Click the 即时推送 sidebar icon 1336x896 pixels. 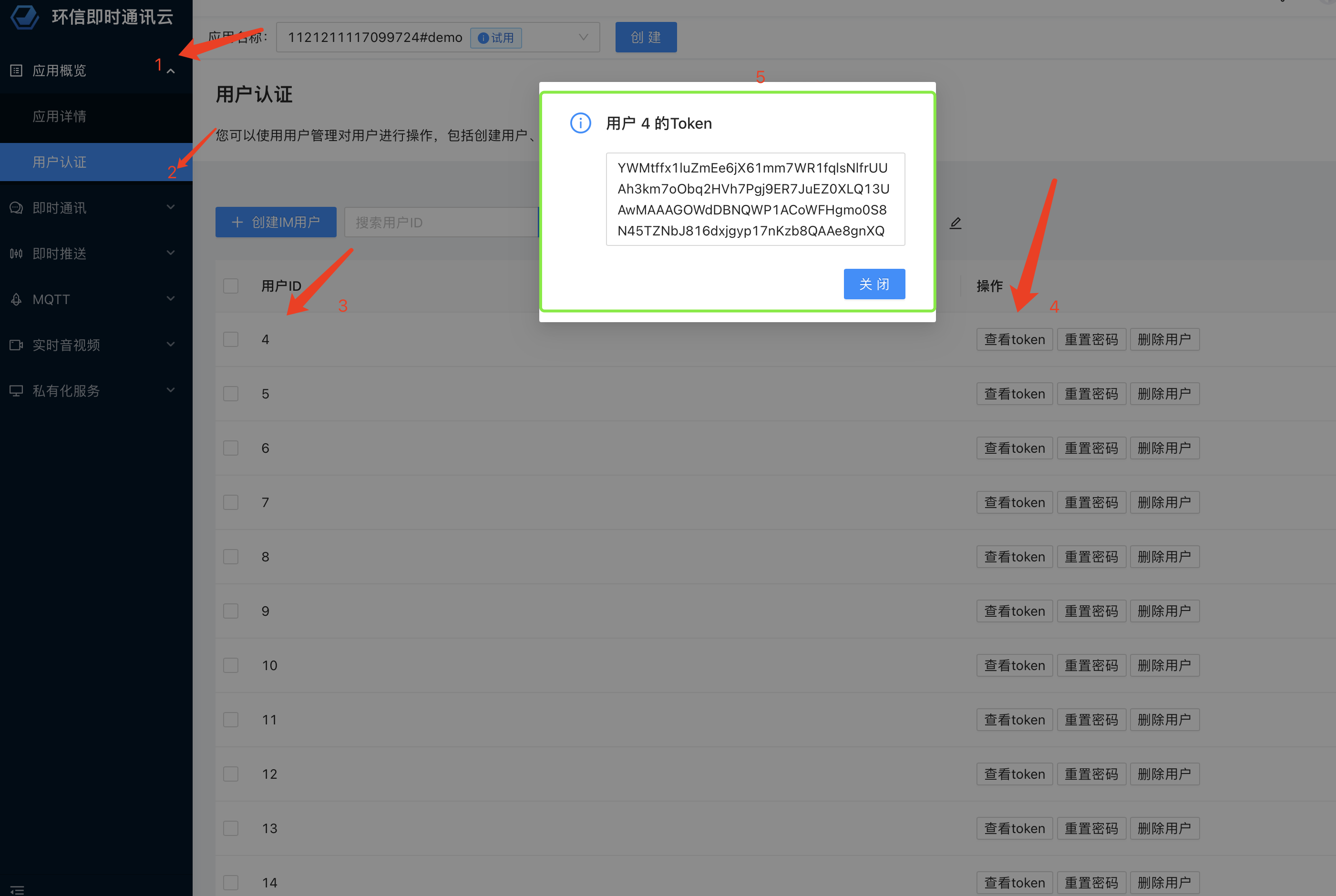16,253
